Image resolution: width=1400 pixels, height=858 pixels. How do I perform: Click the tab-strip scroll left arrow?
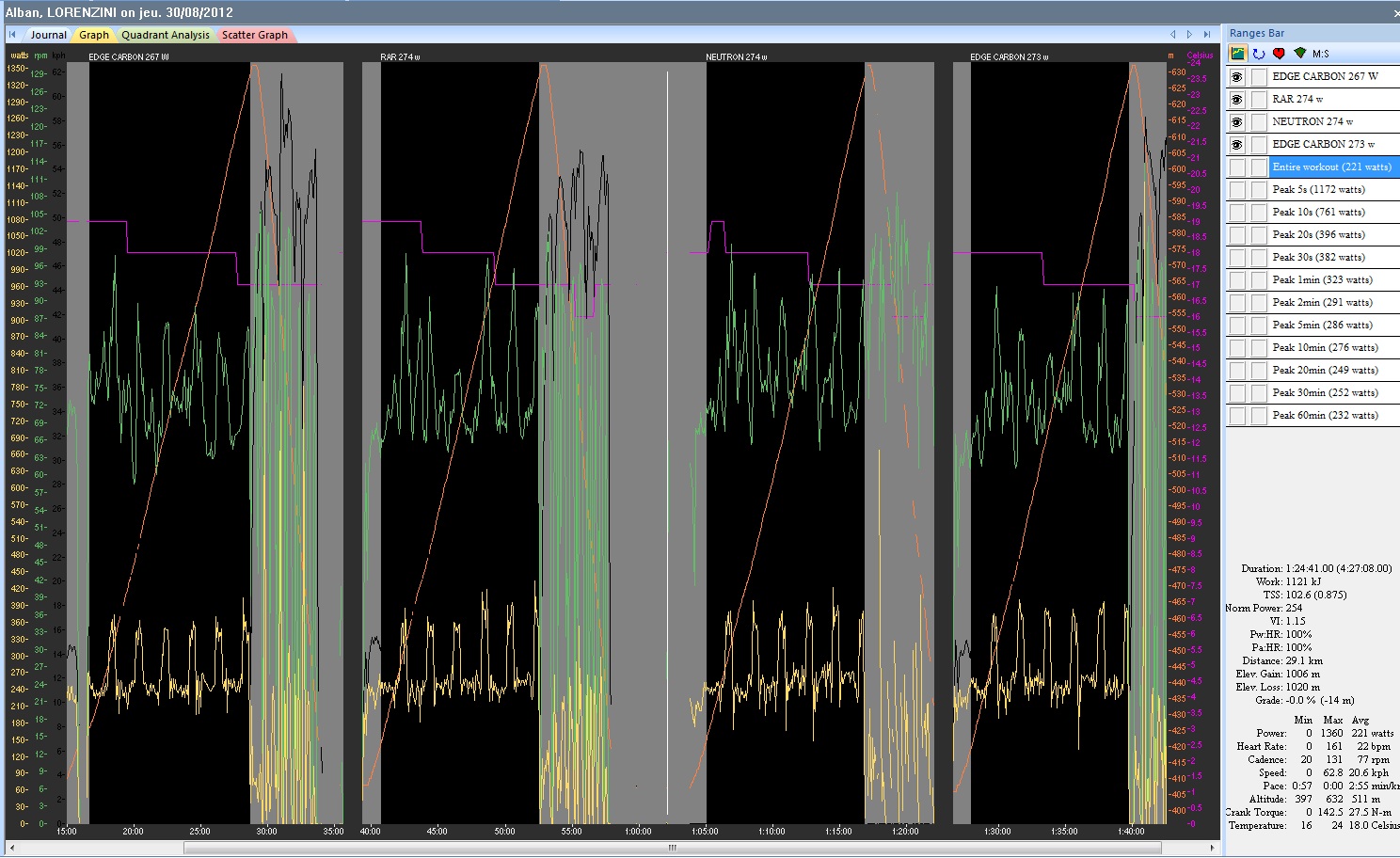[x=1172, y=35]
